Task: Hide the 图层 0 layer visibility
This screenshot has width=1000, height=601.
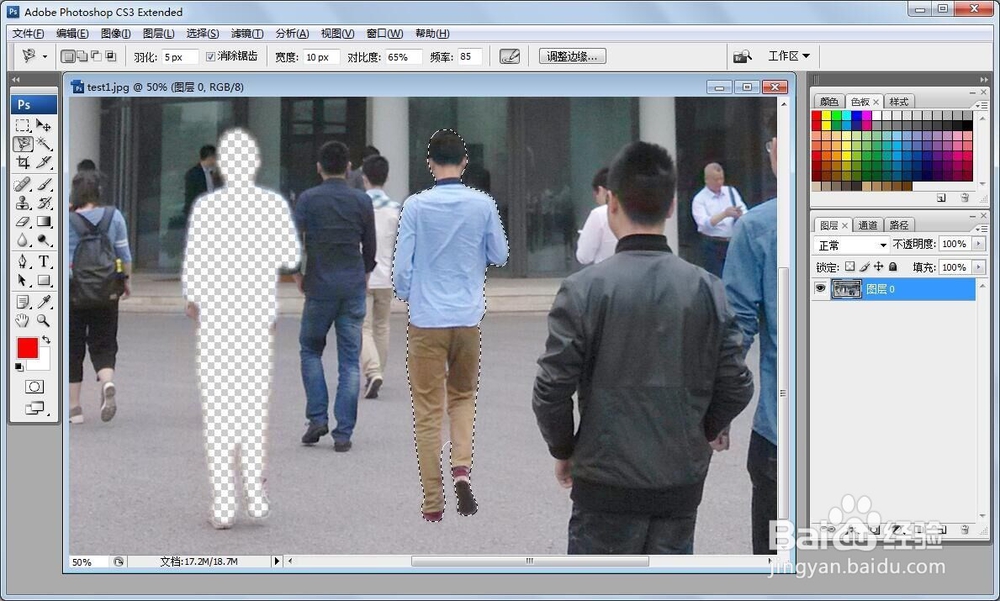Action: click(x=820, y=288)
